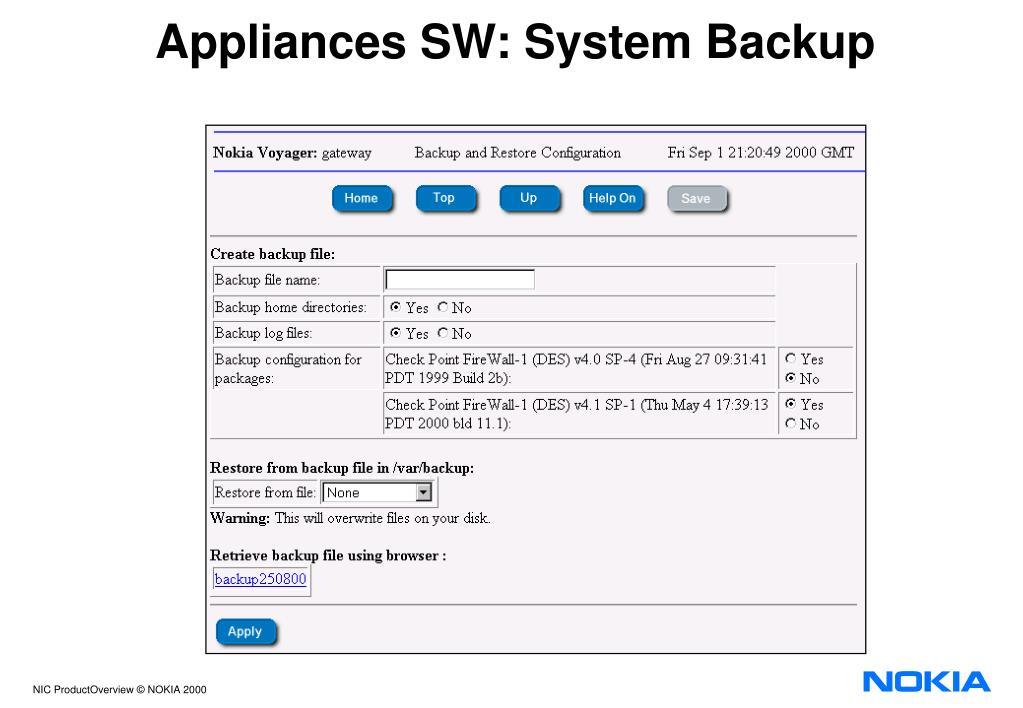The image size is (1023, 708).
Task: Click the 'Restore from file:' label
Action: (265, 492)
